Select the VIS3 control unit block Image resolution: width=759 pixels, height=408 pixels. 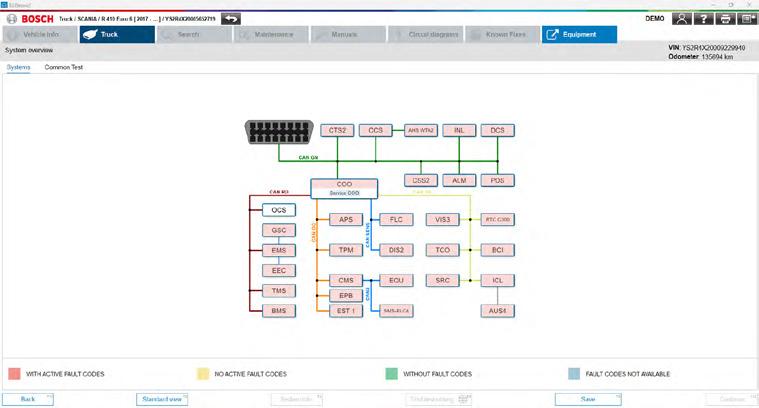point(442,219)
